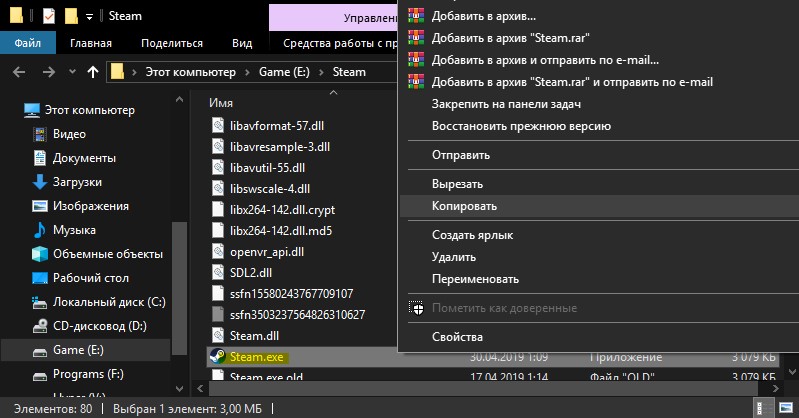Open the Файл ribbon tab
799x418 pixels.
pos(28,43)
